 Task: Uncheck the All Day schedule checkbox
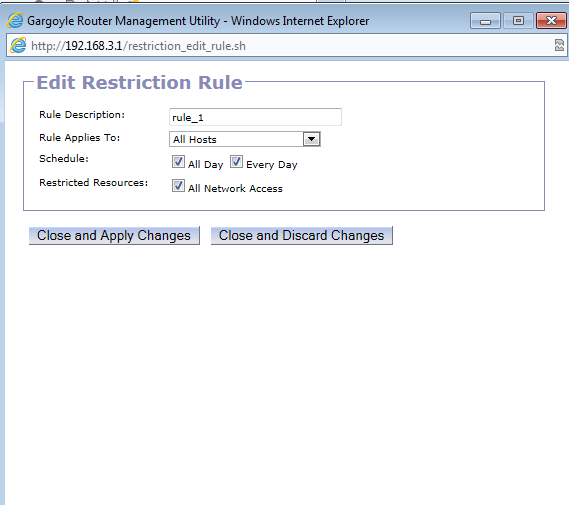pyautogui.click(x=178, y=162)
